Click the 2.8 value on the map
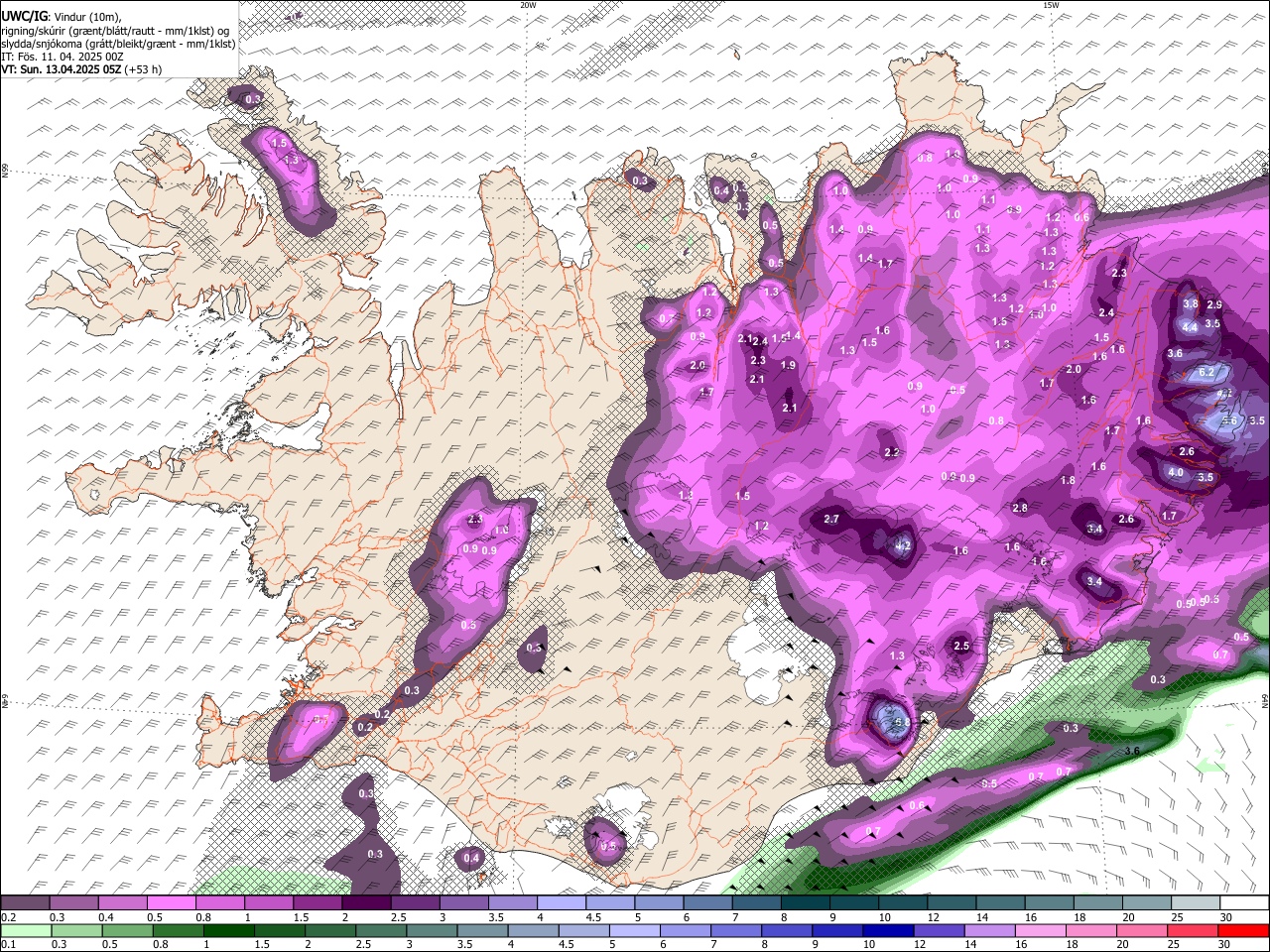Image resolution: width=1270 pixels, height=952 pixels. pyautogui.click(x=1020, y=508)
